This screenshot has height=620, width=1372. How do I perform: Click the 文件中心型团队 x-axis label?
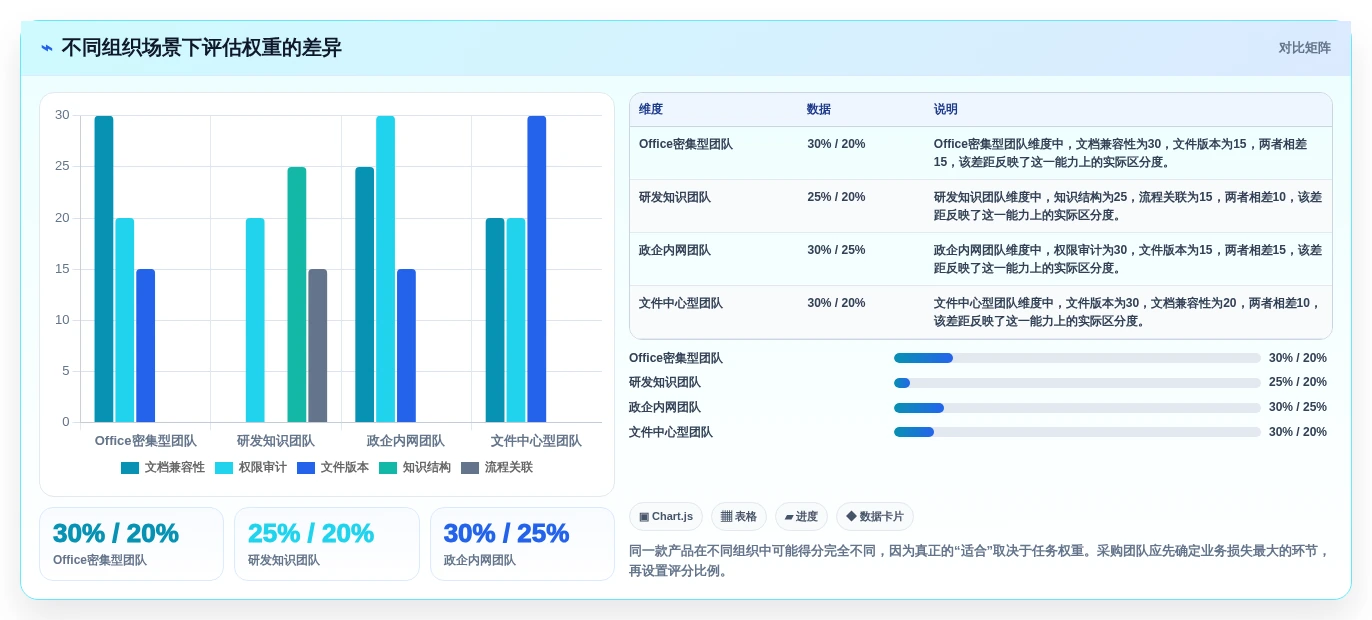coord(536,441)
